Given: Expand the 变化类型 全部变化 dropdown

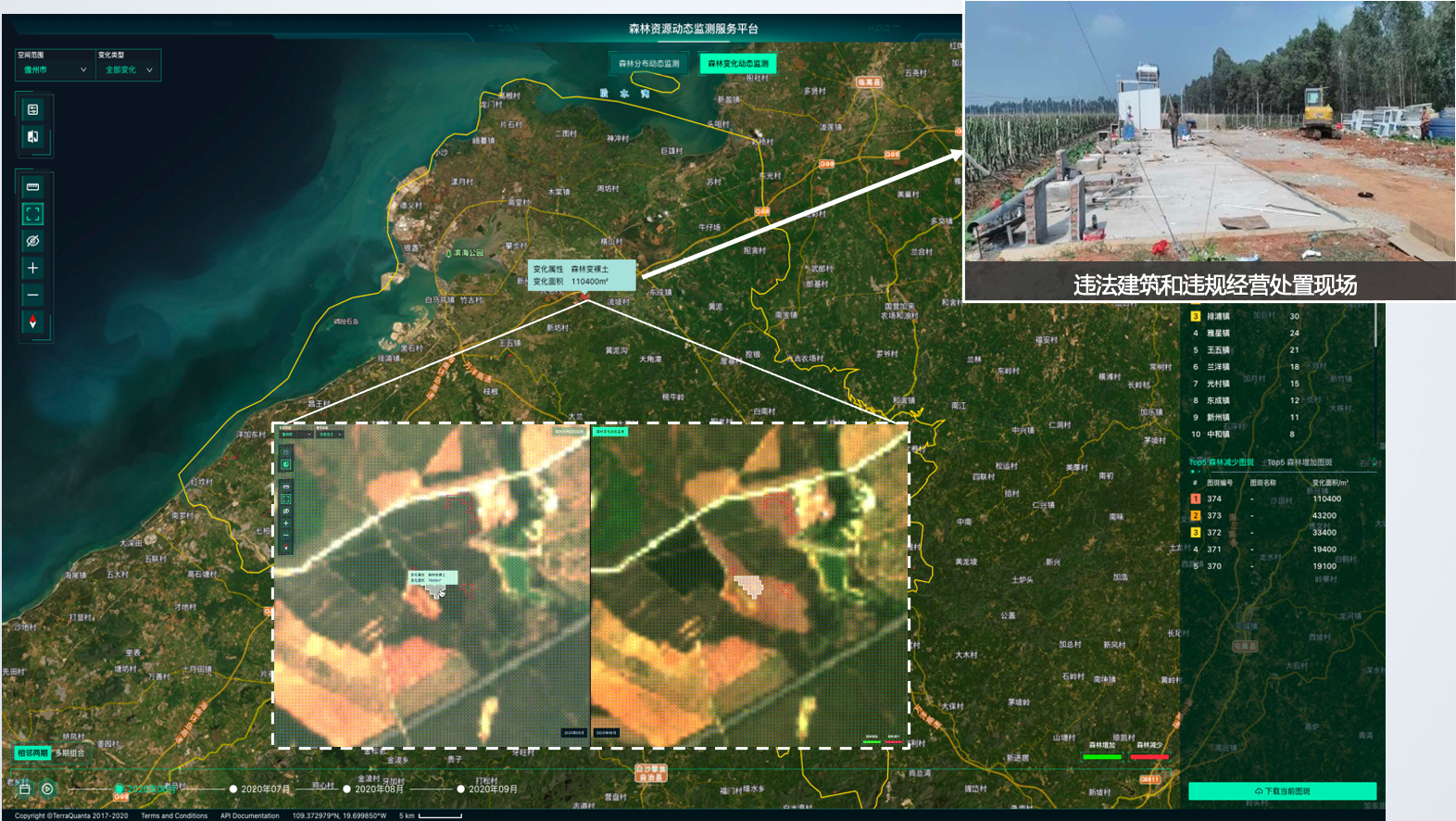Looking at the screenshot, I should (x=128, y=69).
